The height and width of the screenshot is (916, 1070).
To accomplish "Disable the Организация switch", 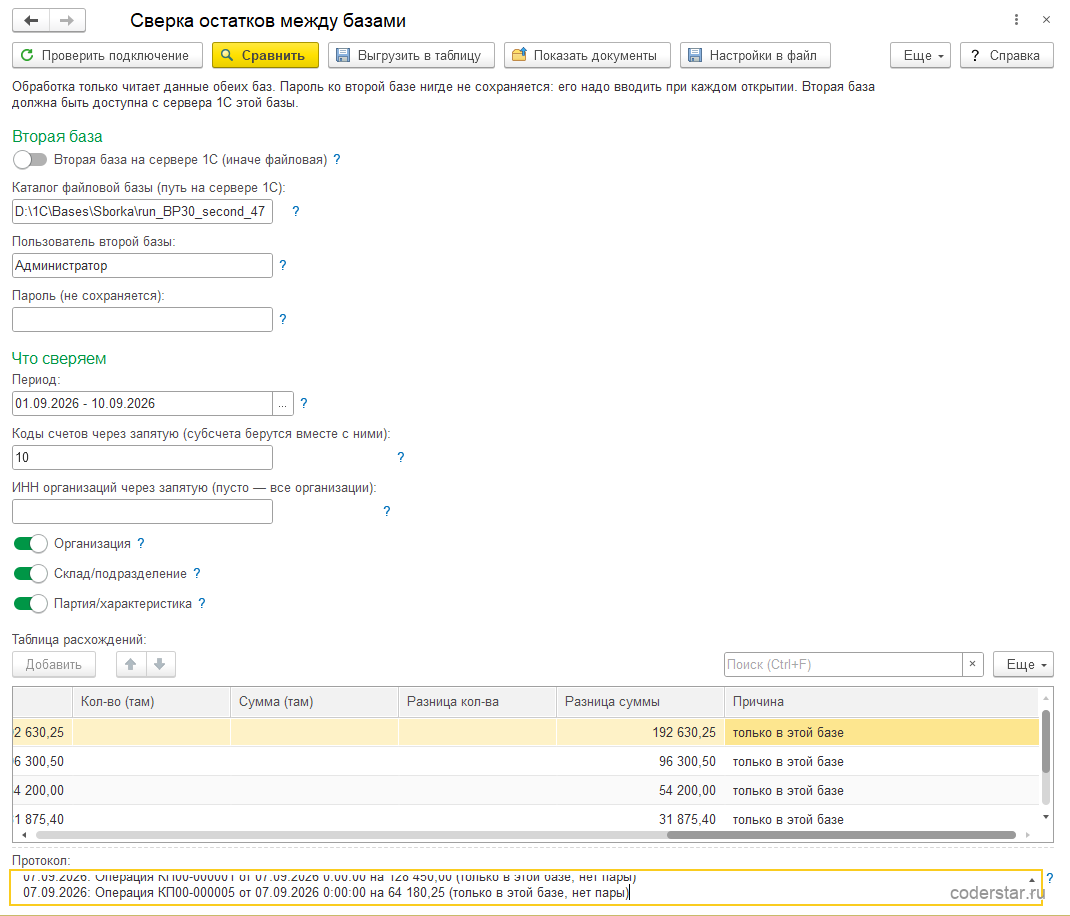I will [x=30, y=543].
